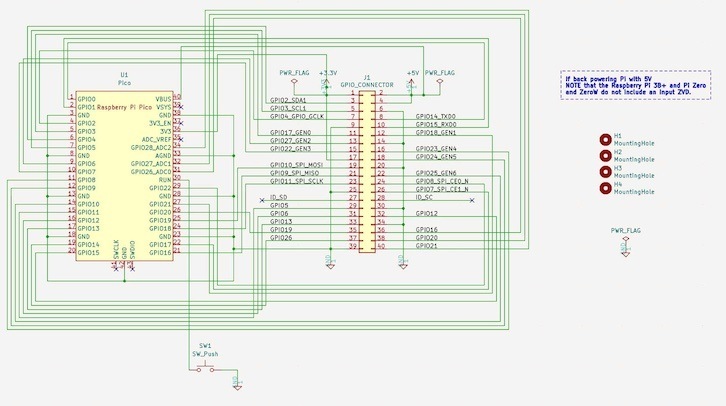Click the no-connect X under SWCLK
Screen dimensions: 726x406
coord(116,269)
